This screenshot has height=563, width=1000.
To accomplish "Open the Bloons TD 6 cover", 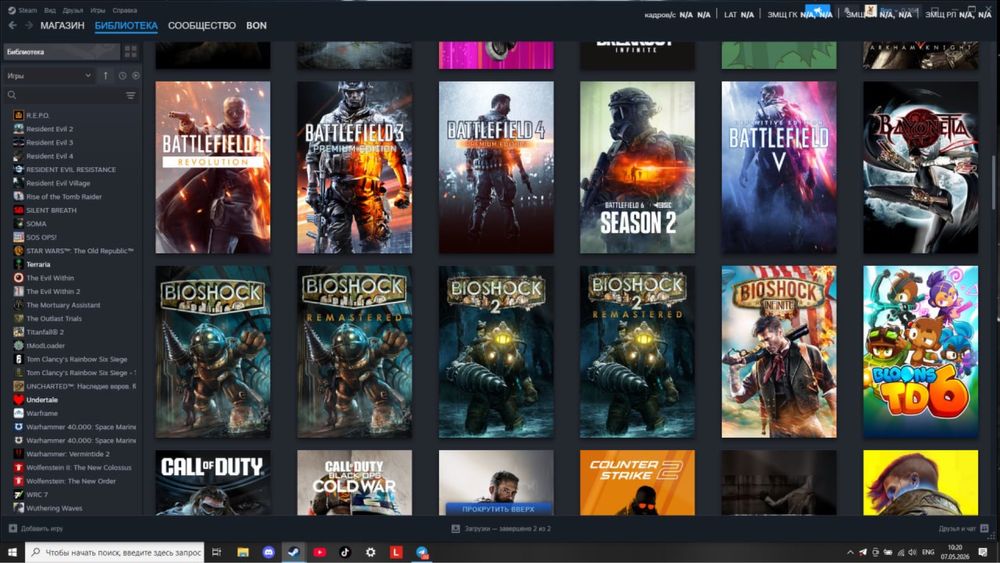I will (x=920, y=352).
